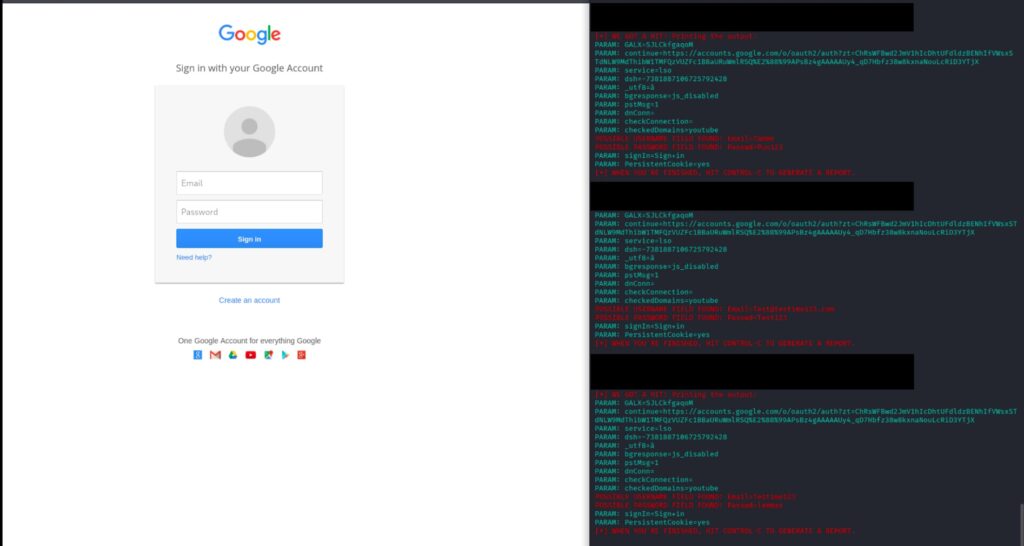The width and height of the screenshot is (1024, 546).
Task: Click the Google Play icon
Action: pyautogui.click(x=284, y=355)
